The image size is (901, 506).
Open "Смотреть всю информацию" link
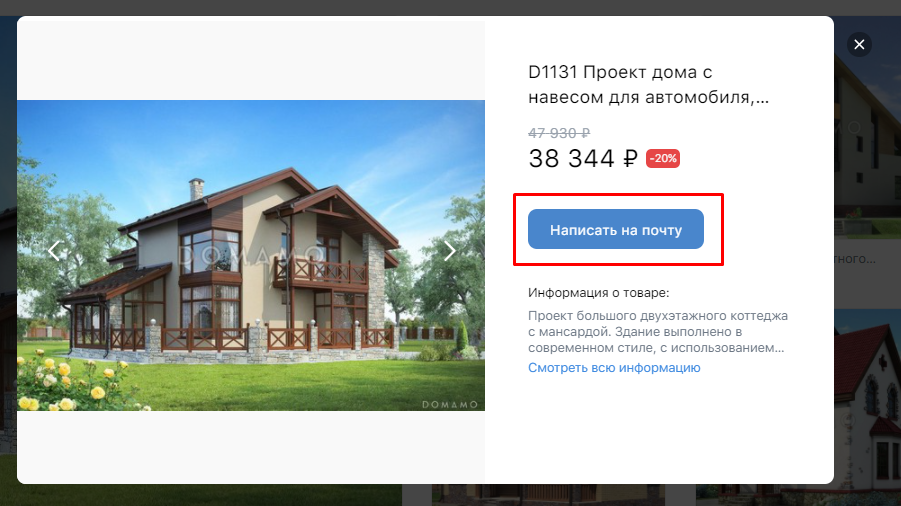tap(614, 368)
